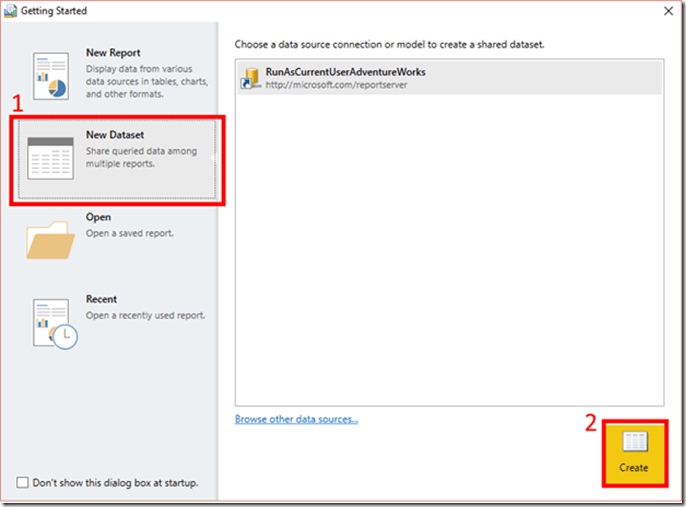
Task: Switch to the New Dataset option label
Action: tap(115, 135)
